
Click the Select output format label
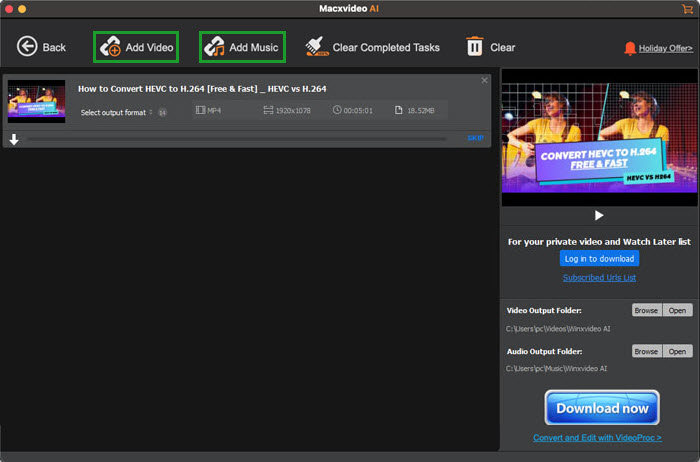pos(113,112)
